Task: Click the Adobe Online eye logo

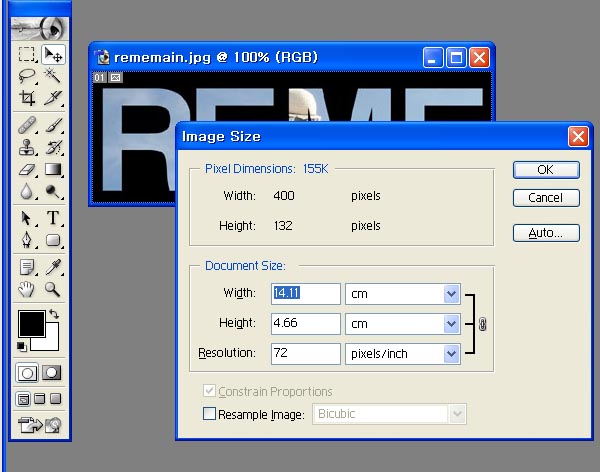Action: 40,28
